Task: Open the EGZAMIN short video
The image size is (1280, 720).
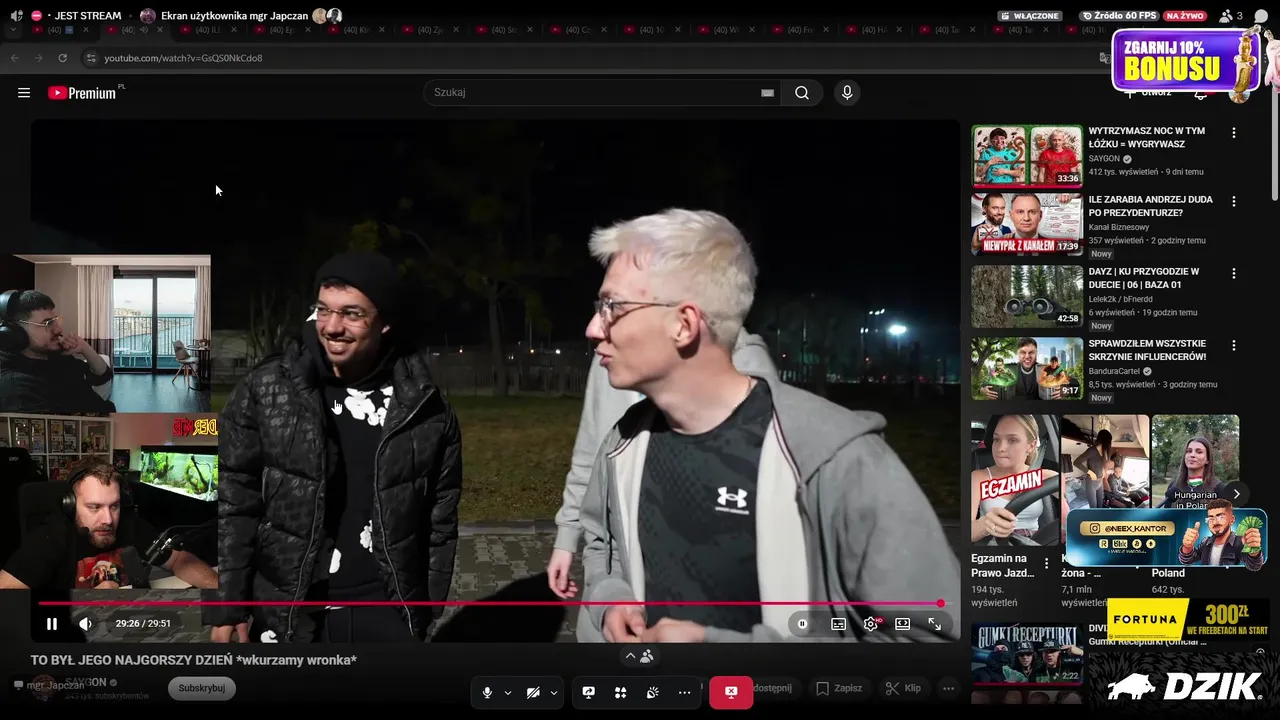Action: click(1015, 480)
